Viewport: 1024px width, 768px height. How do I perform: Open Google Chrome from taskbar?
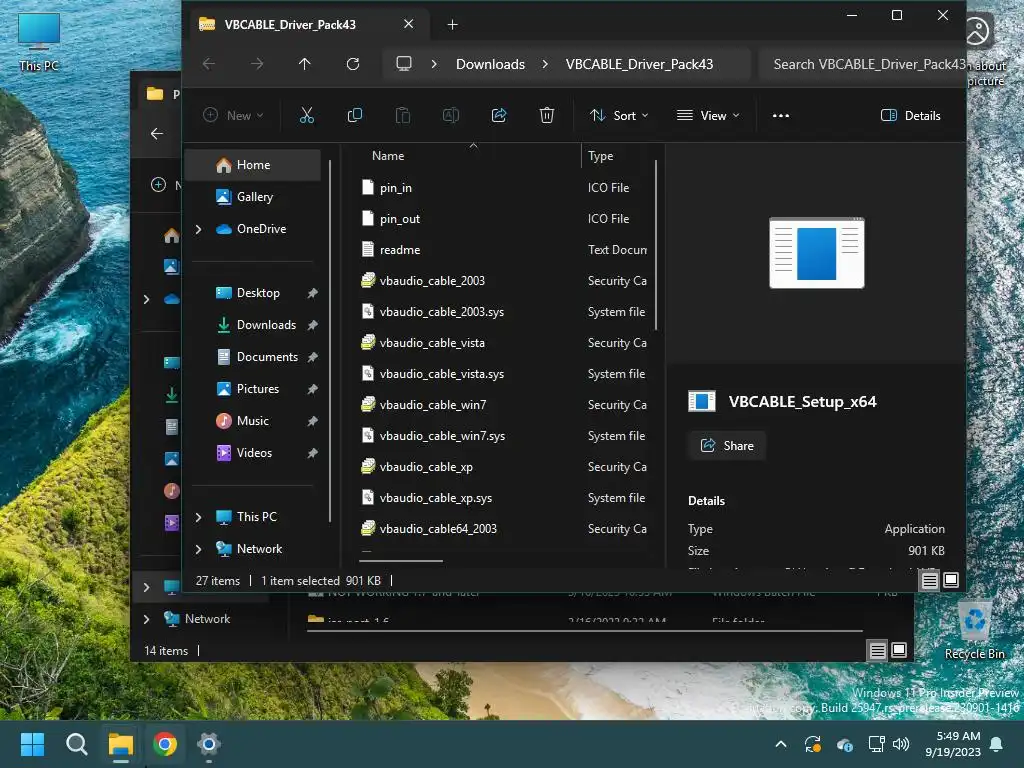tap(165, 744)
